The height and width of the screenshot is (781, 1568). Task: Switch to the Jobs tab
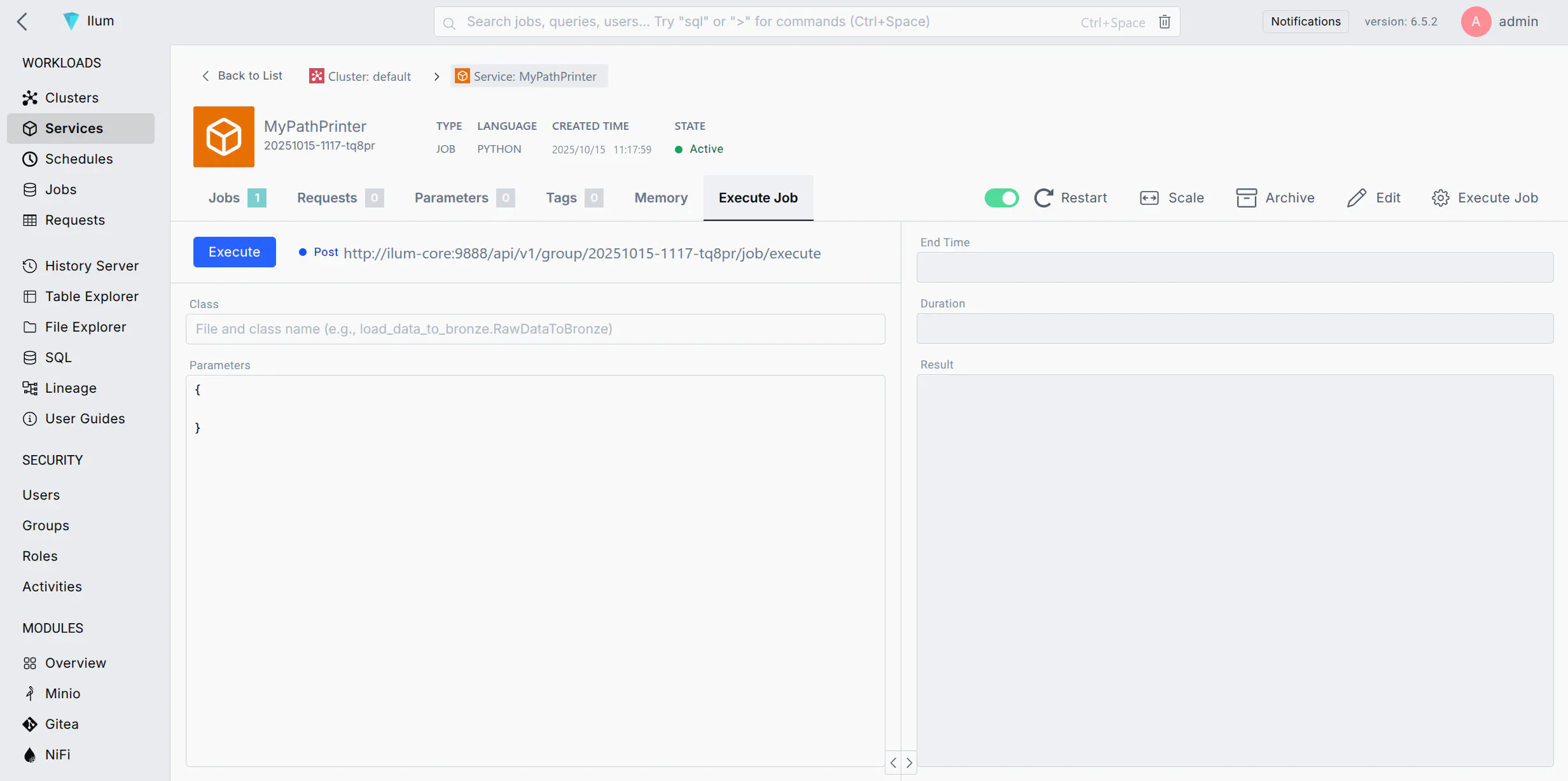225,198
